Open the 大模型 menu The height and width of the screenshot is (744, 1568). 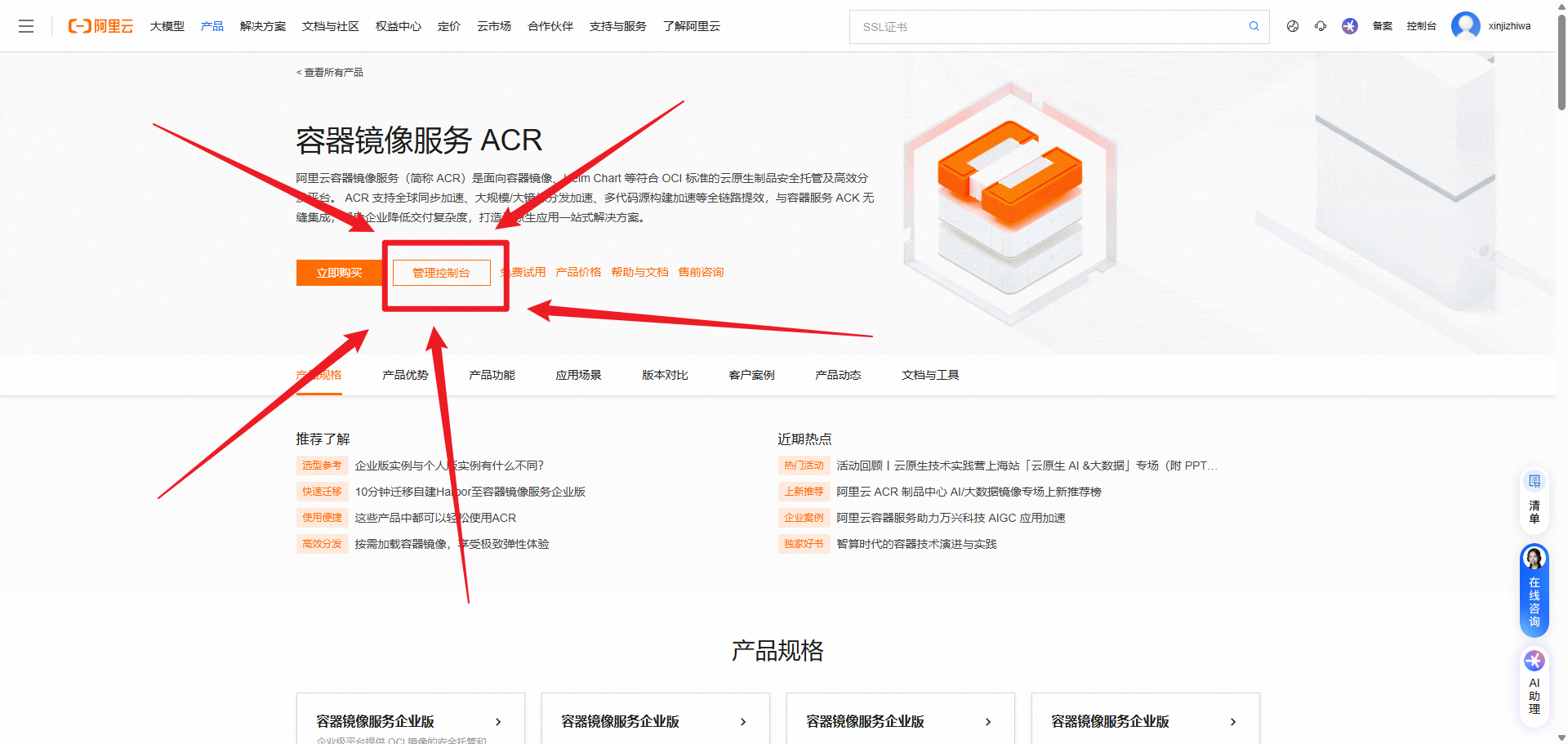pyautogui.click(x=167, y=26)
